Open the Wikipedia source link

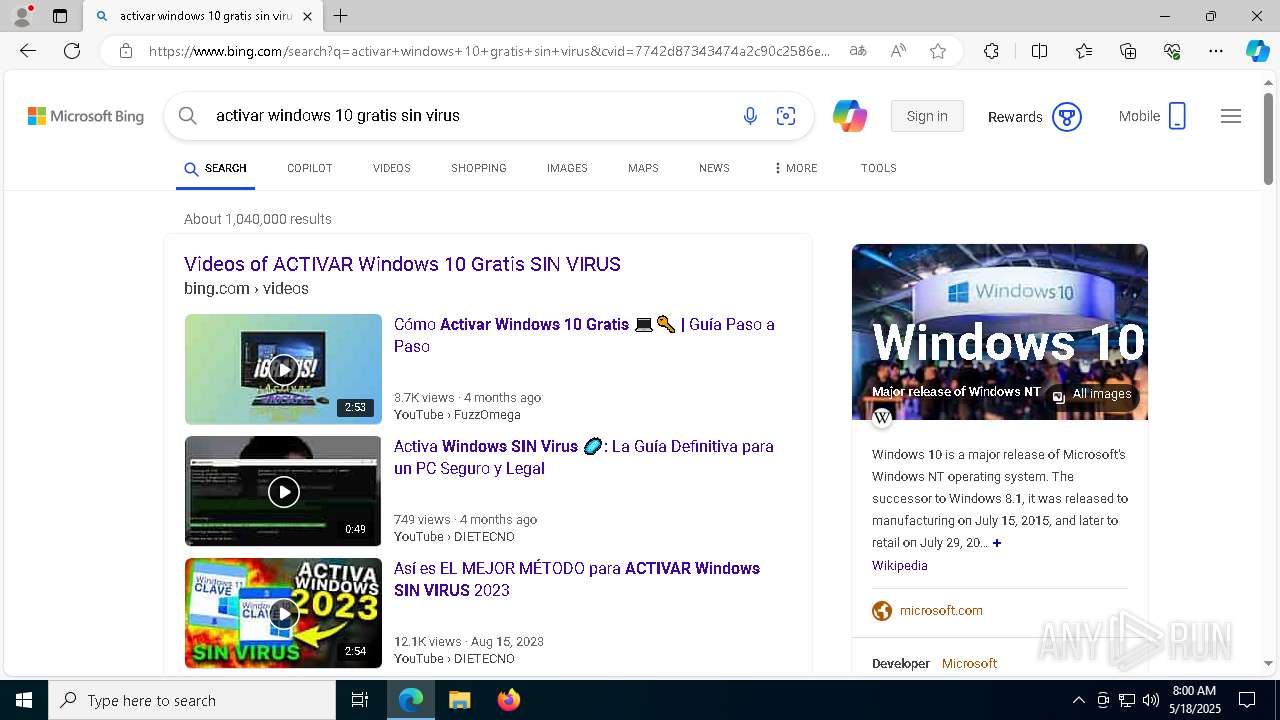click(900, 565)
